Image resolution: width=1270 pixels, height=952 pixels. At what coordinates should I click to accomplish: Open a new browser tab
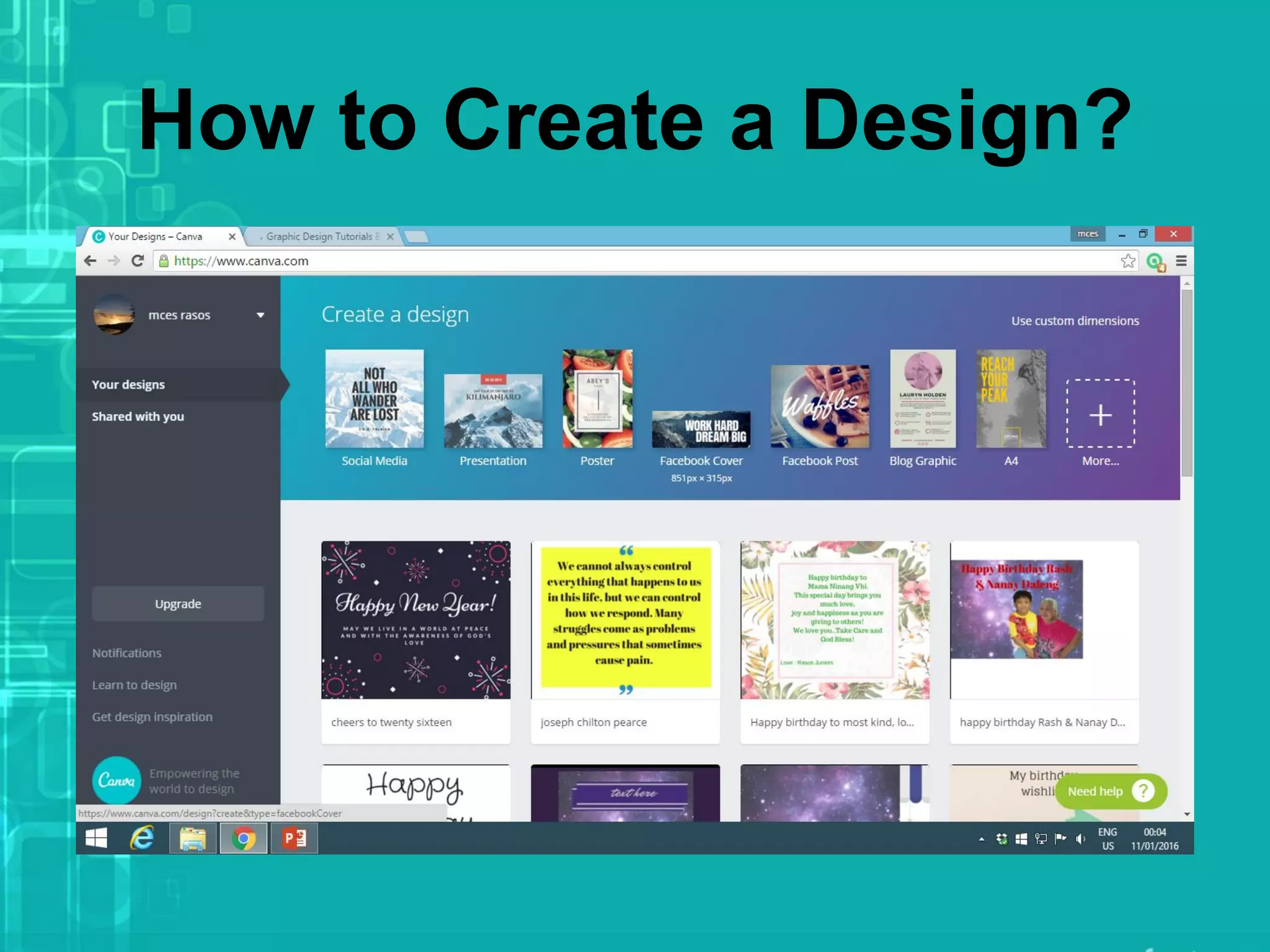pyautogui.click(x=416, y=237)
